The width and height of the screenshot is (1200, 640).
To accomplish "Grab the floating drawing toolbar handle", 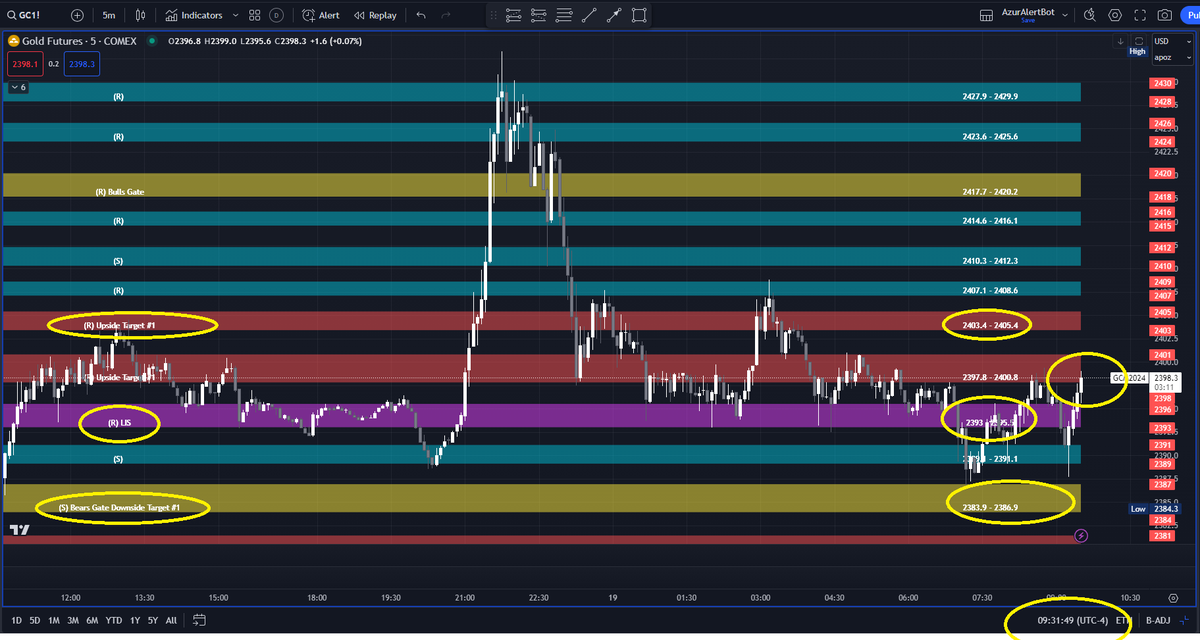I will click(x=494, y=15).
